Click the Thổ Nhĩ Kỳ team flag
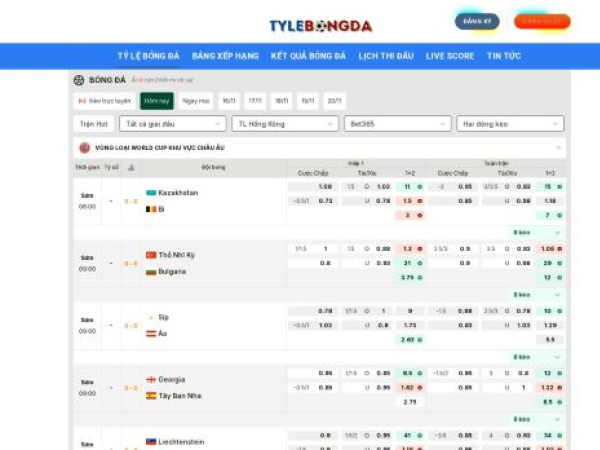 tap(151, 255)
